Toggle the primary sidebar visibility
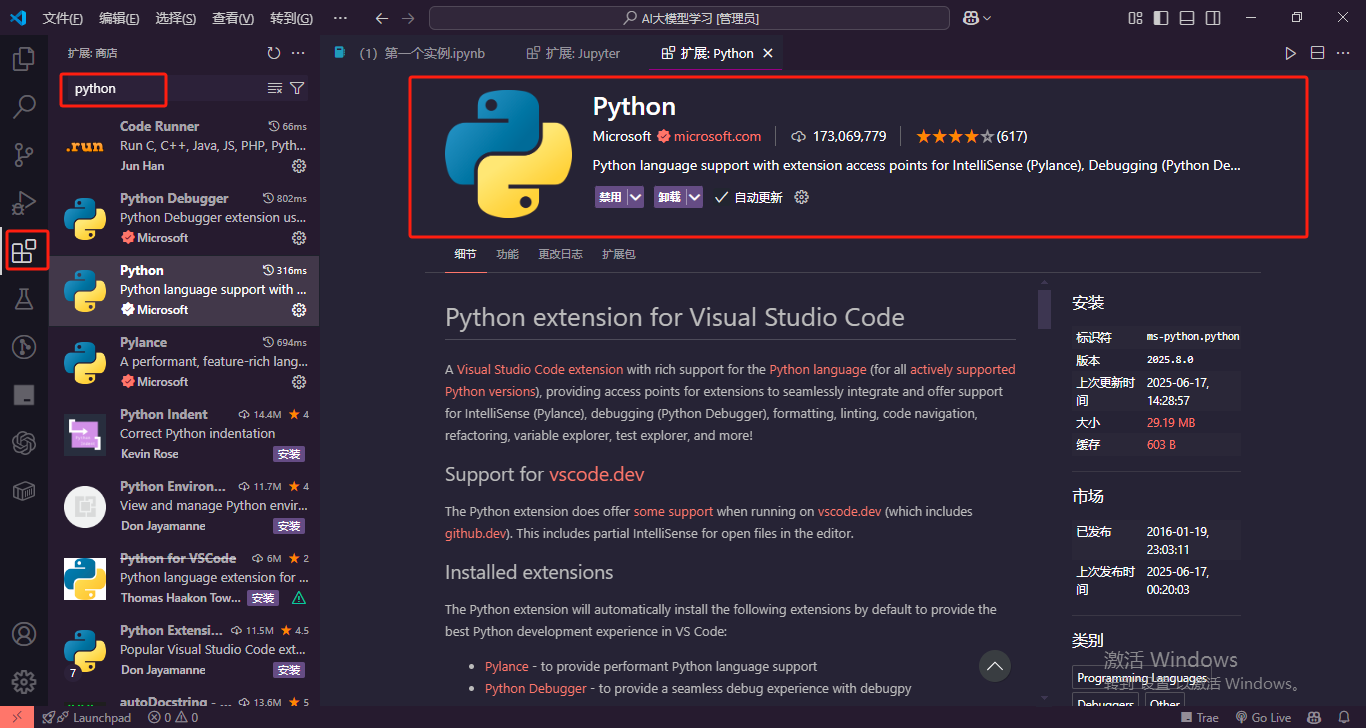This screenshot has width=1366, height=728. pos(1161,17)
